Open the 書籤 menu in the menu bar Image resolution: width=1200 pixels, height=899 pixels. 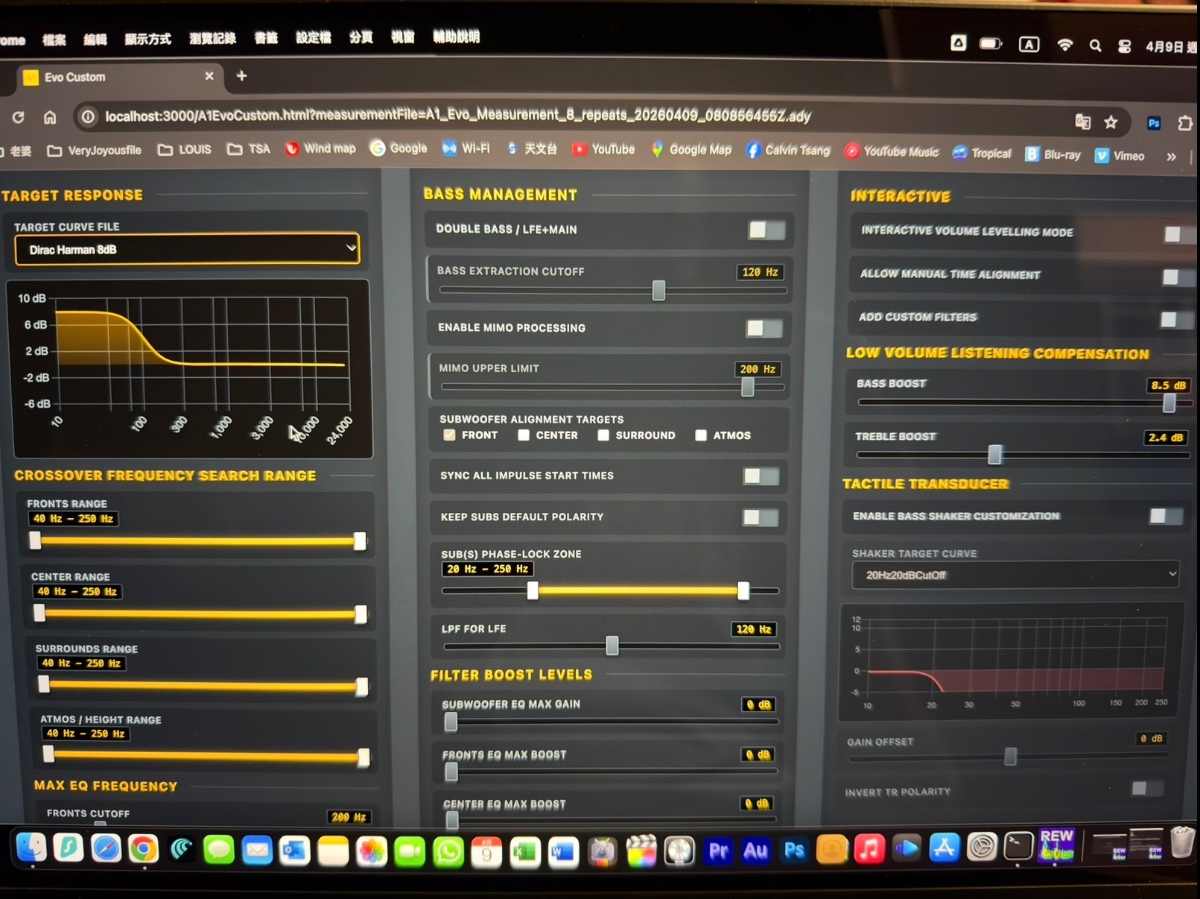[266, 38]
